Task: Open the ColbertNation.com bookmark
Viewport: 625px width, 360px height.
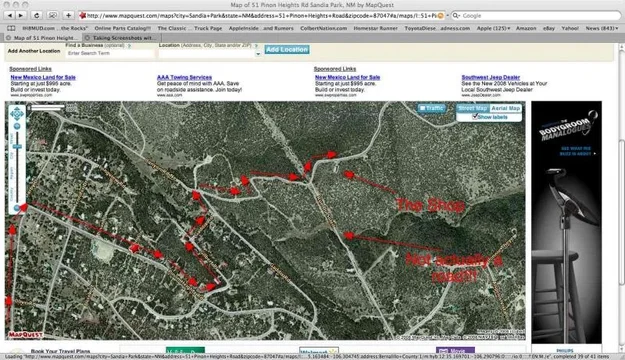Action: [x=324, y=28]
